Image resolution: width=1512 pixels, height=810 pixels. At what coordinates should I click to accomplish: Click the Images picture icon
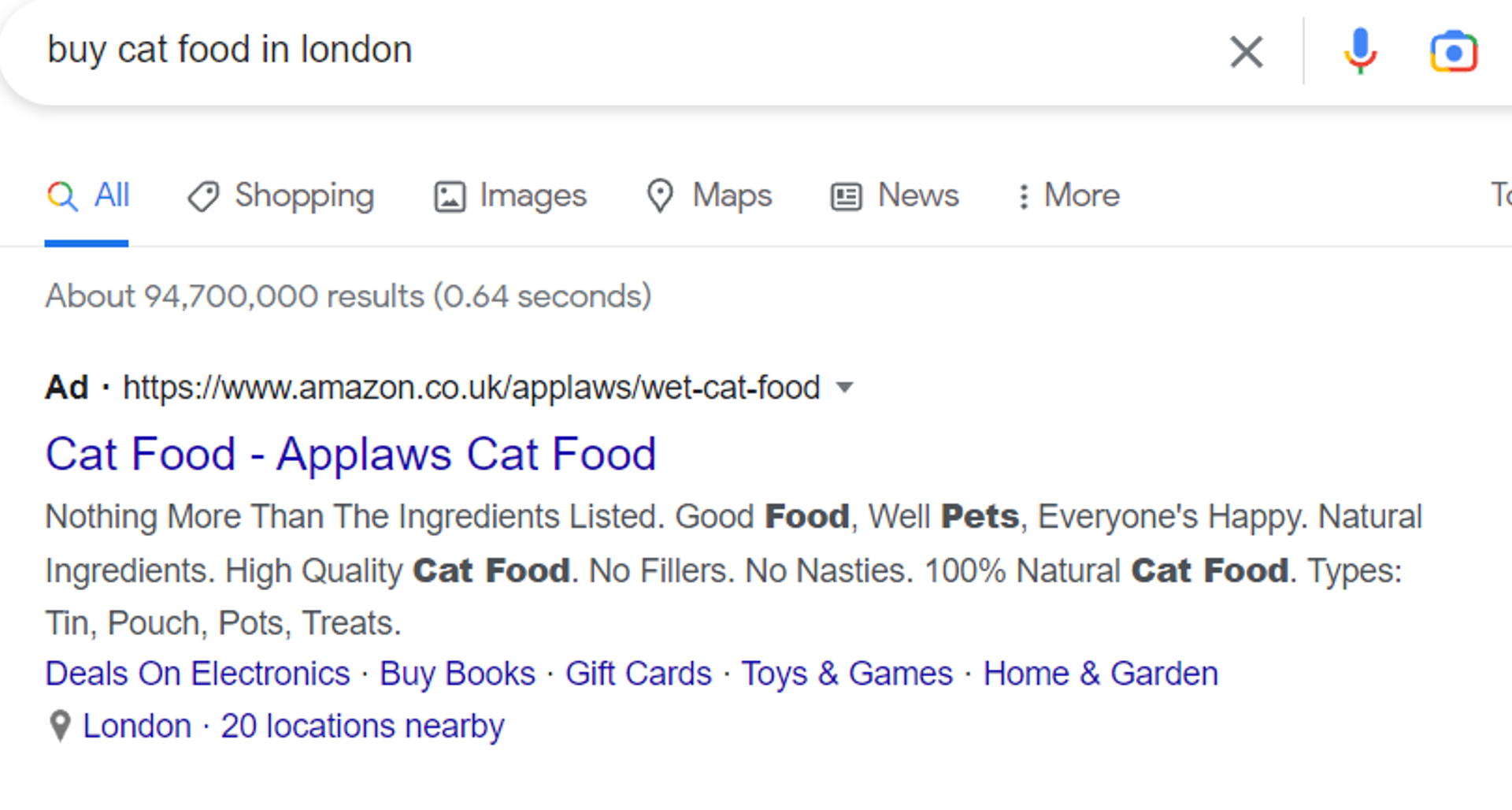[x=450, y=196]
